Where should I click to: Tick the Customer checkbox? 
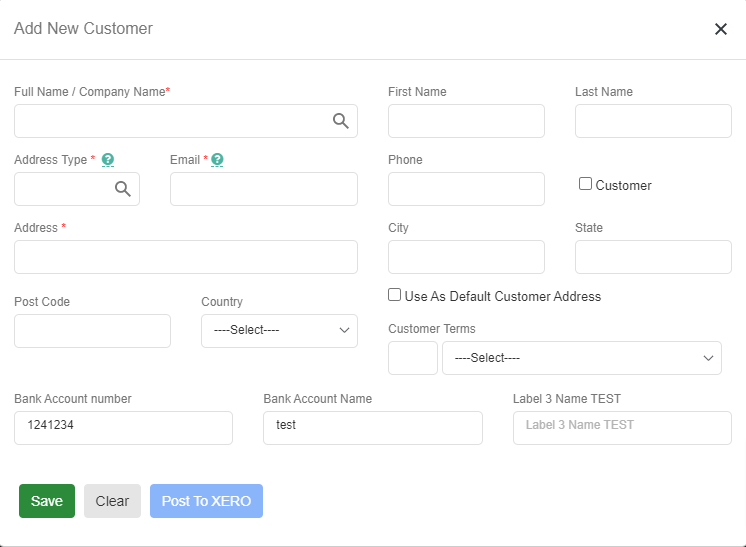[586, 184]
